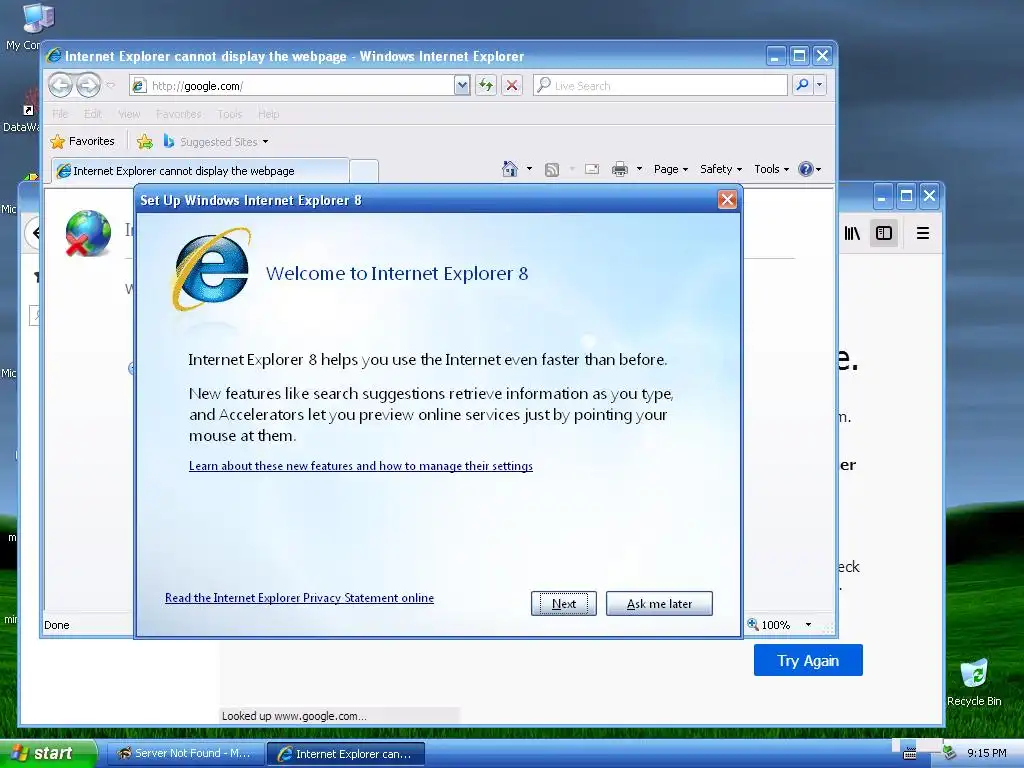Click the keyboard icon in the system tray

click(909, 754)
